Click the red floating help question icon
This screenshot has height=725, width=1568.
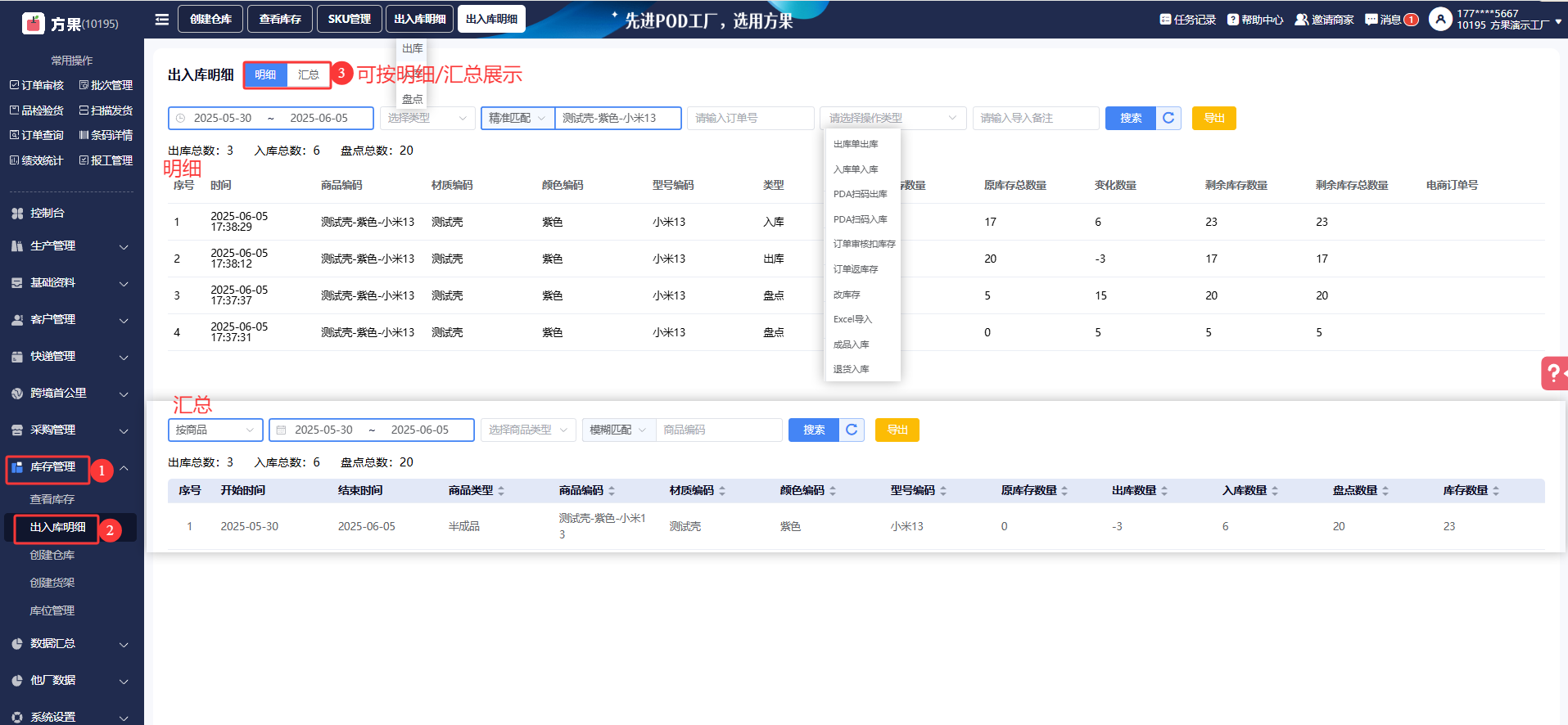pos(1553,373)
